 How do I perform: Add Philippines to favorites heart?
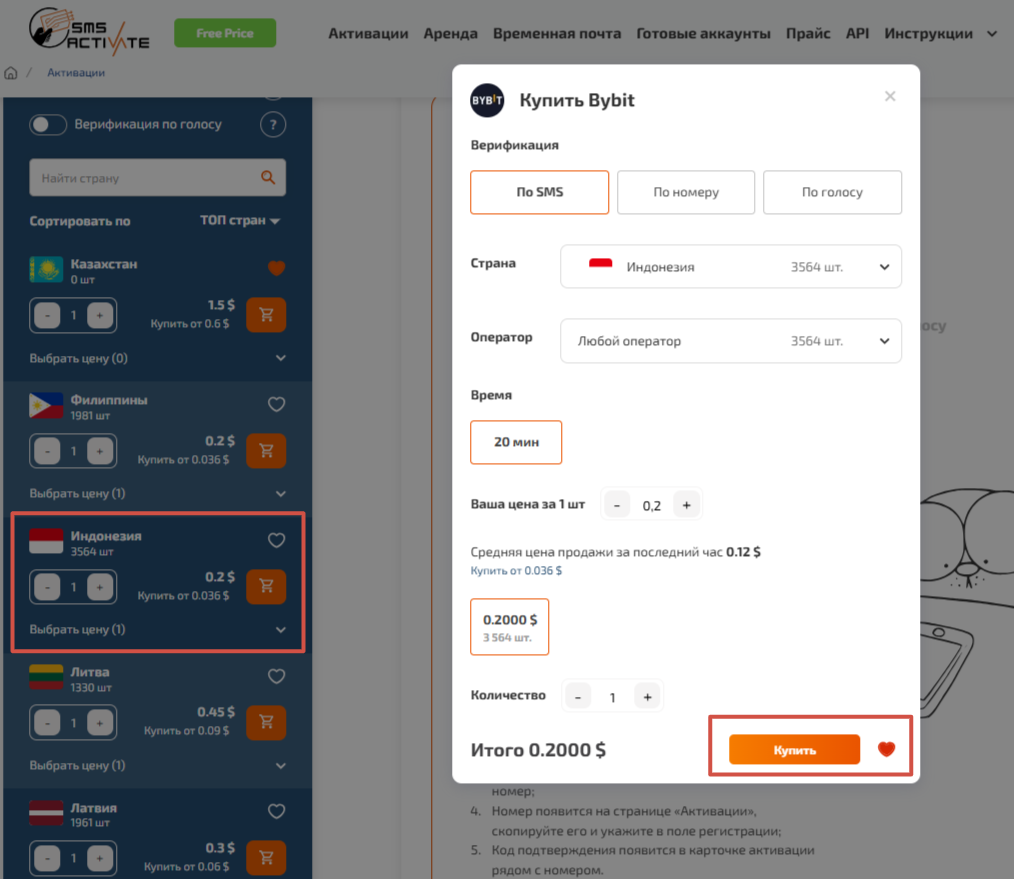pos(276,404)
